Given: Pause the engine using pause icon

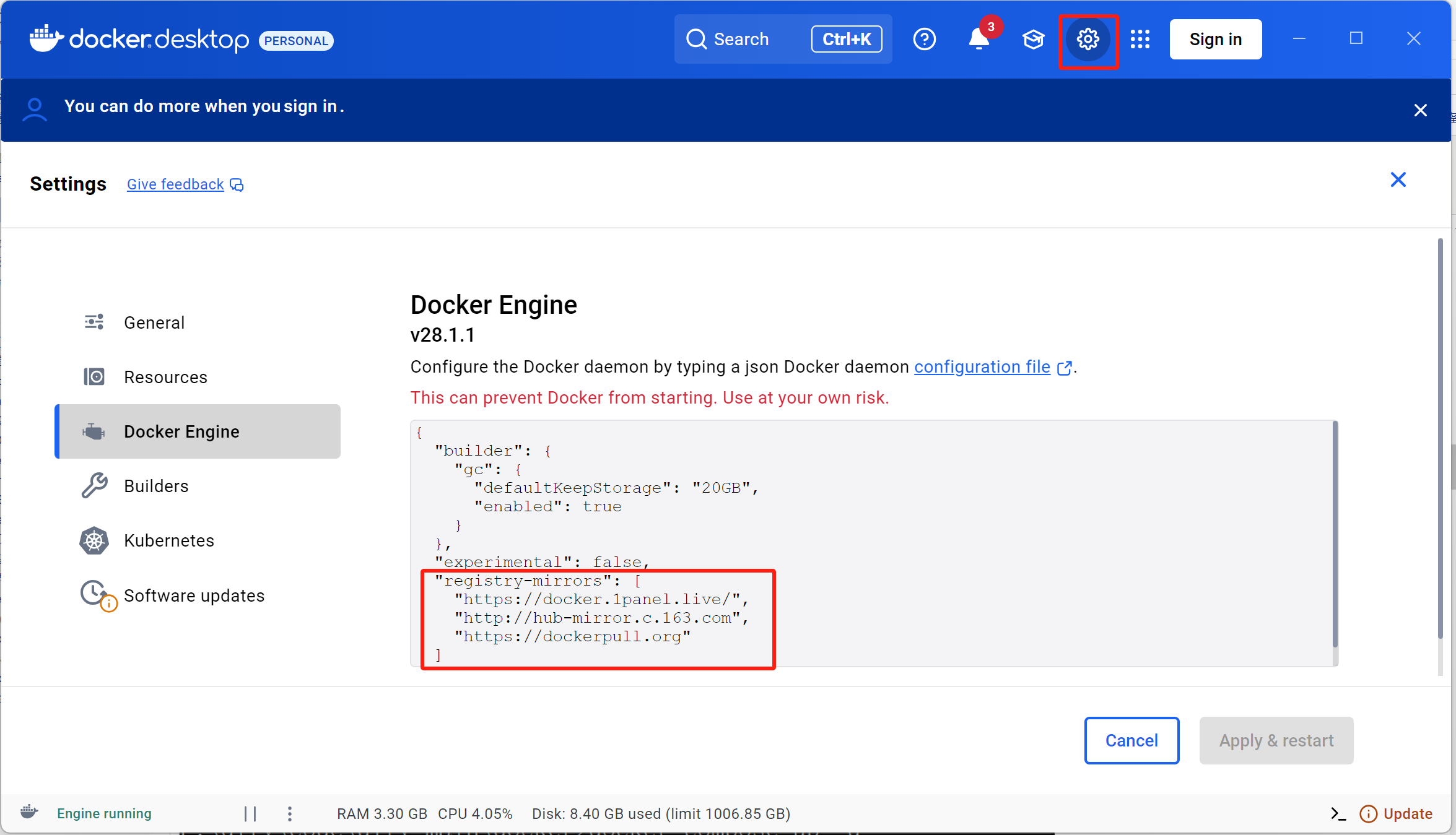Looking at the screenshot, I should tap(250, 813).
